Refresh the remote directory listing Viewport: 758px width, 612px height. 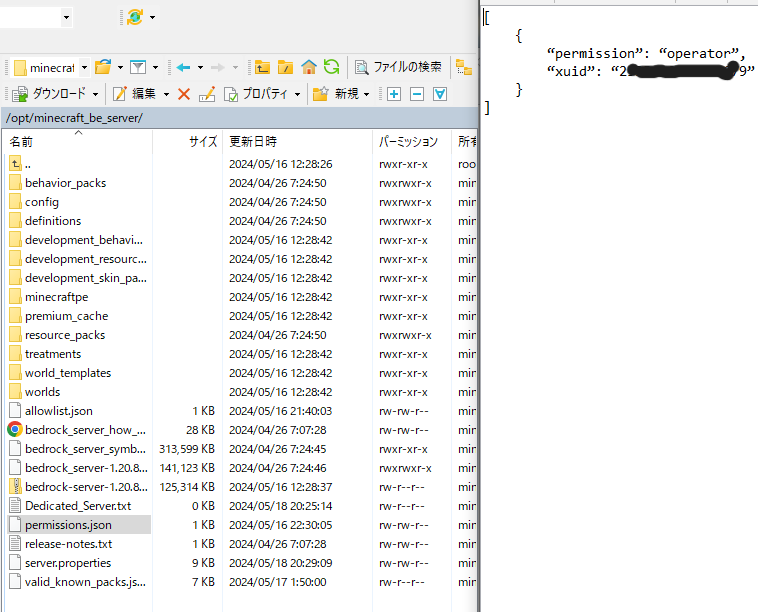(331, 67)
